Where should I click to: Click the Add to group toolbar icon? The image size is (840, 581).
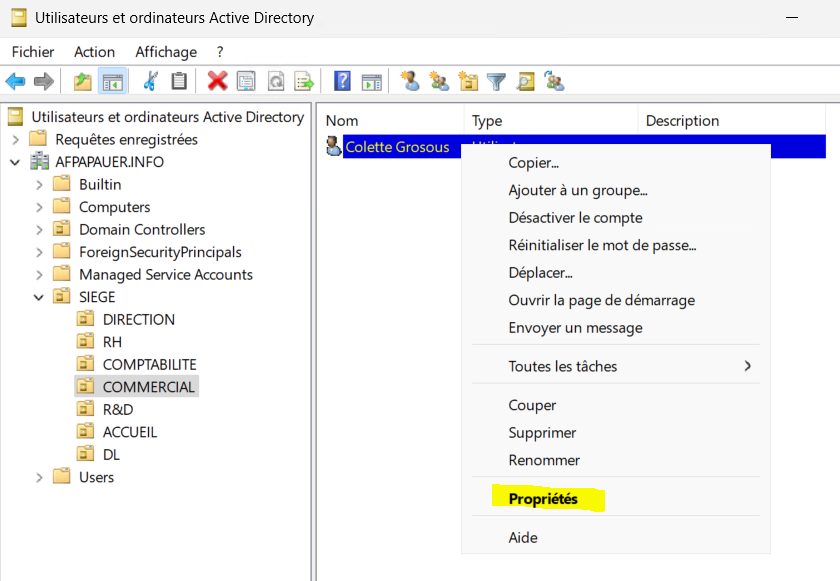click(554, 81)
